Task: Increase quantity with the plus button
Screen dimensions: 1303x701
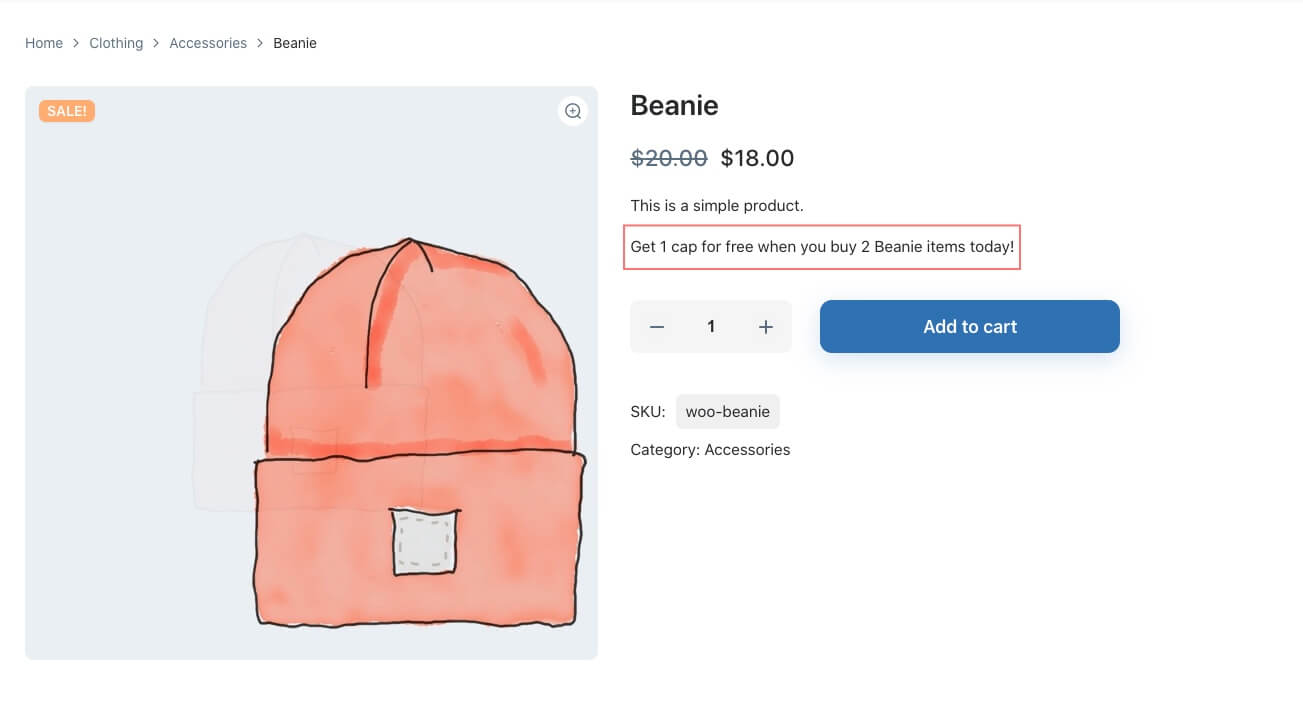Action: [766, 327]
